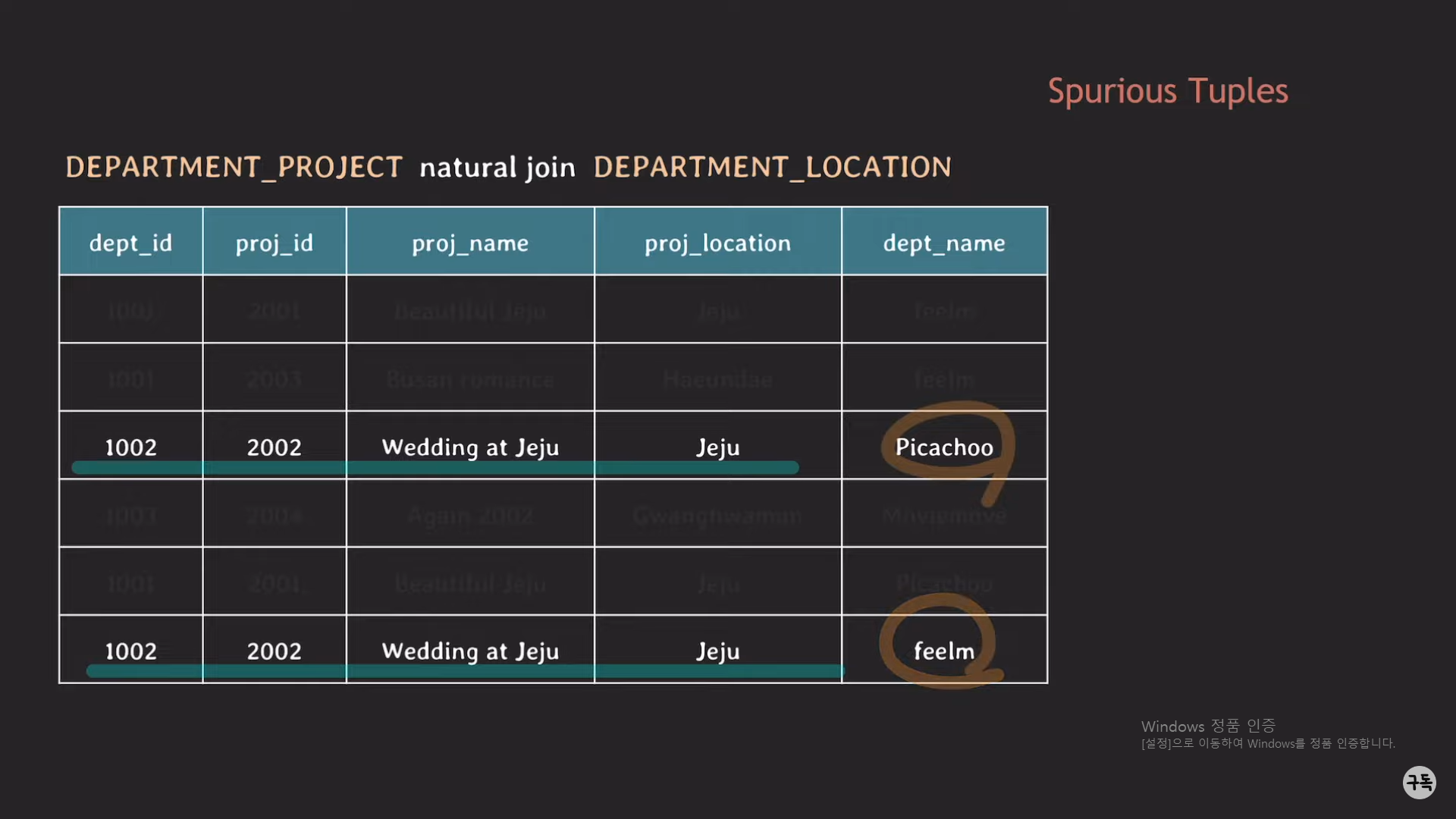Click faded Haeundae cell in second row
Screen dimensions: 1456x819
click(x=717, y=378)
